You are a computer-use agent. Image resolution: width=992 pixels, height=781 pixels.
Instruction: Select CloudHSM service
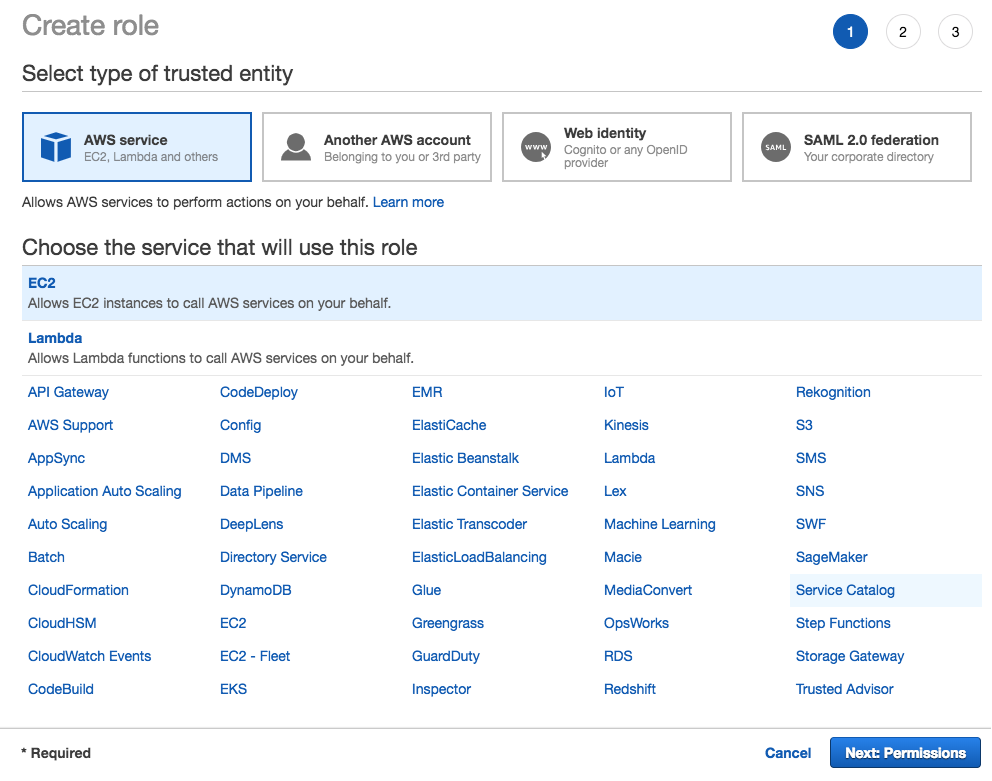coord(62,623)
